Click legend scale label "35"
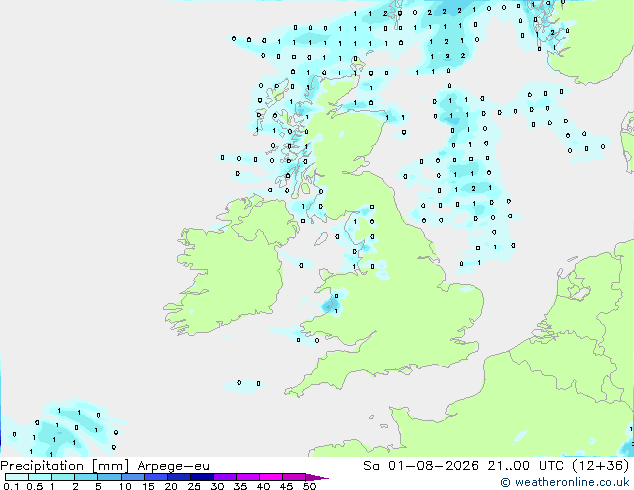 pyautogui.click(x=240, y=486)
